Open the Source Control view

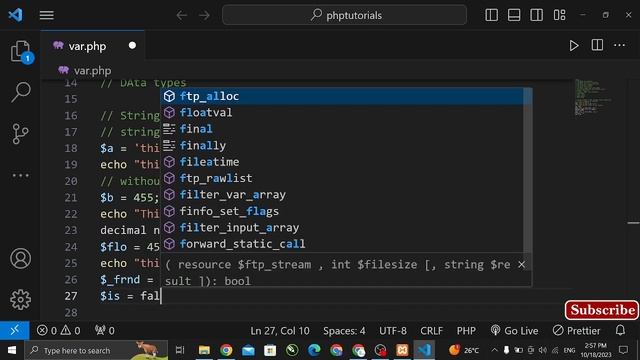(20, 133)
